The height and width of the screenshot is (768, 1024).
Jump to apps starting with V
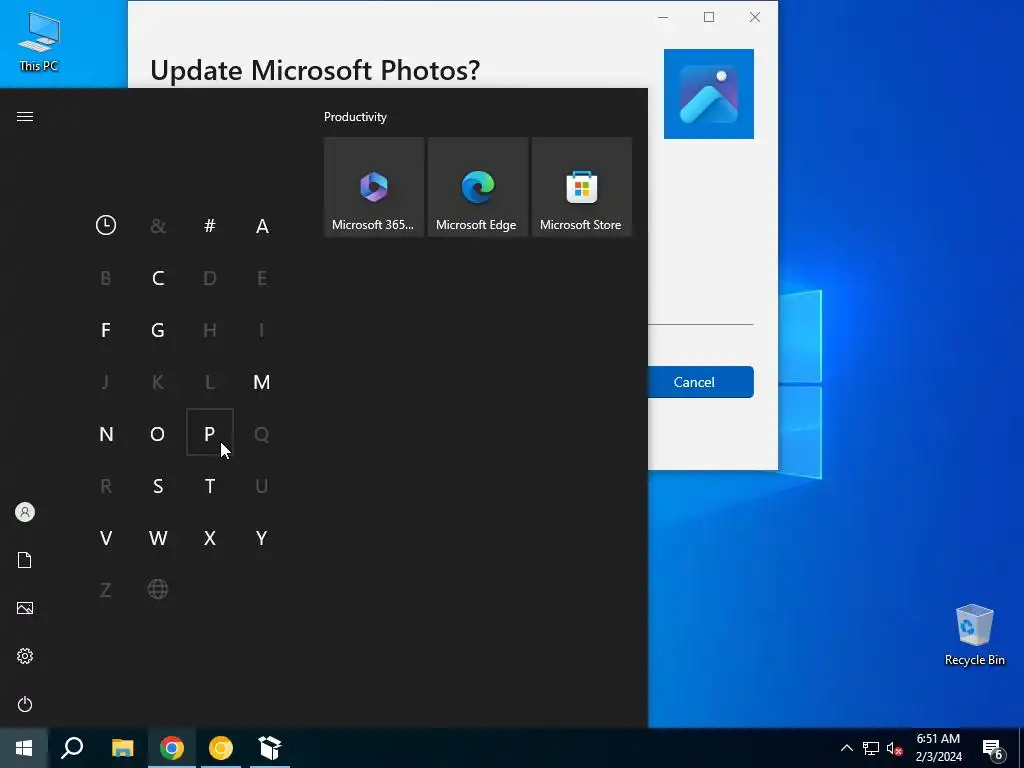click(106, 538)
